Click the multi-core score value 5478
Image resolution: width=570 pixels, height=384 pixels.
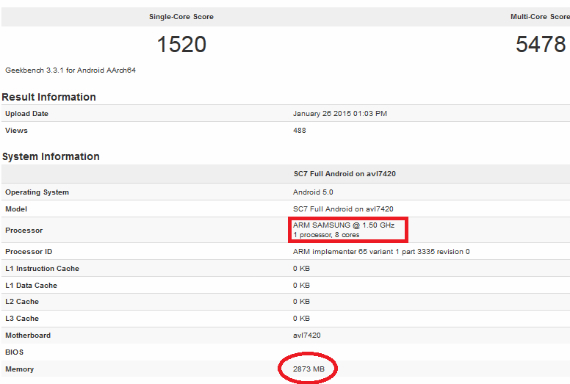coord(541,44)
